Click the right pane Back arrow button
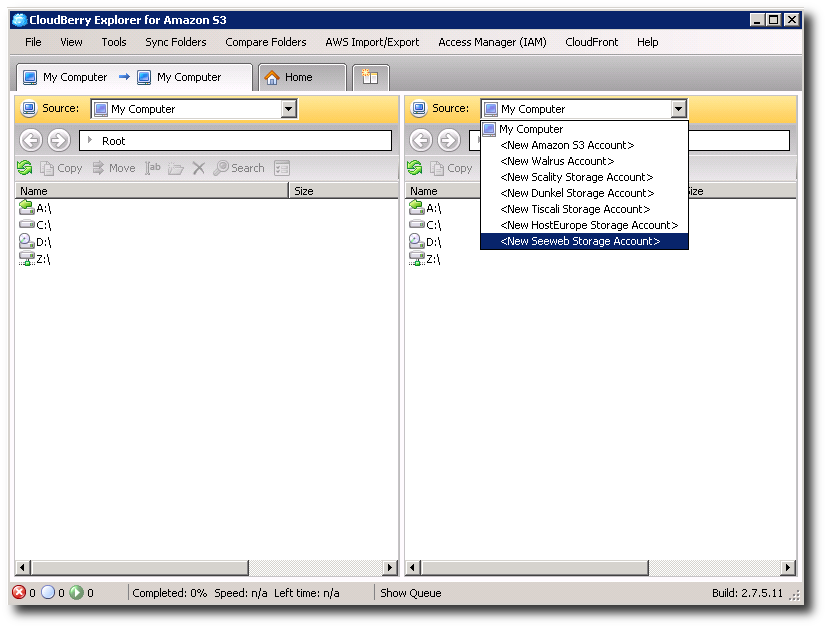The width and height of the screenshot is (827, 628). coord(421,141)
